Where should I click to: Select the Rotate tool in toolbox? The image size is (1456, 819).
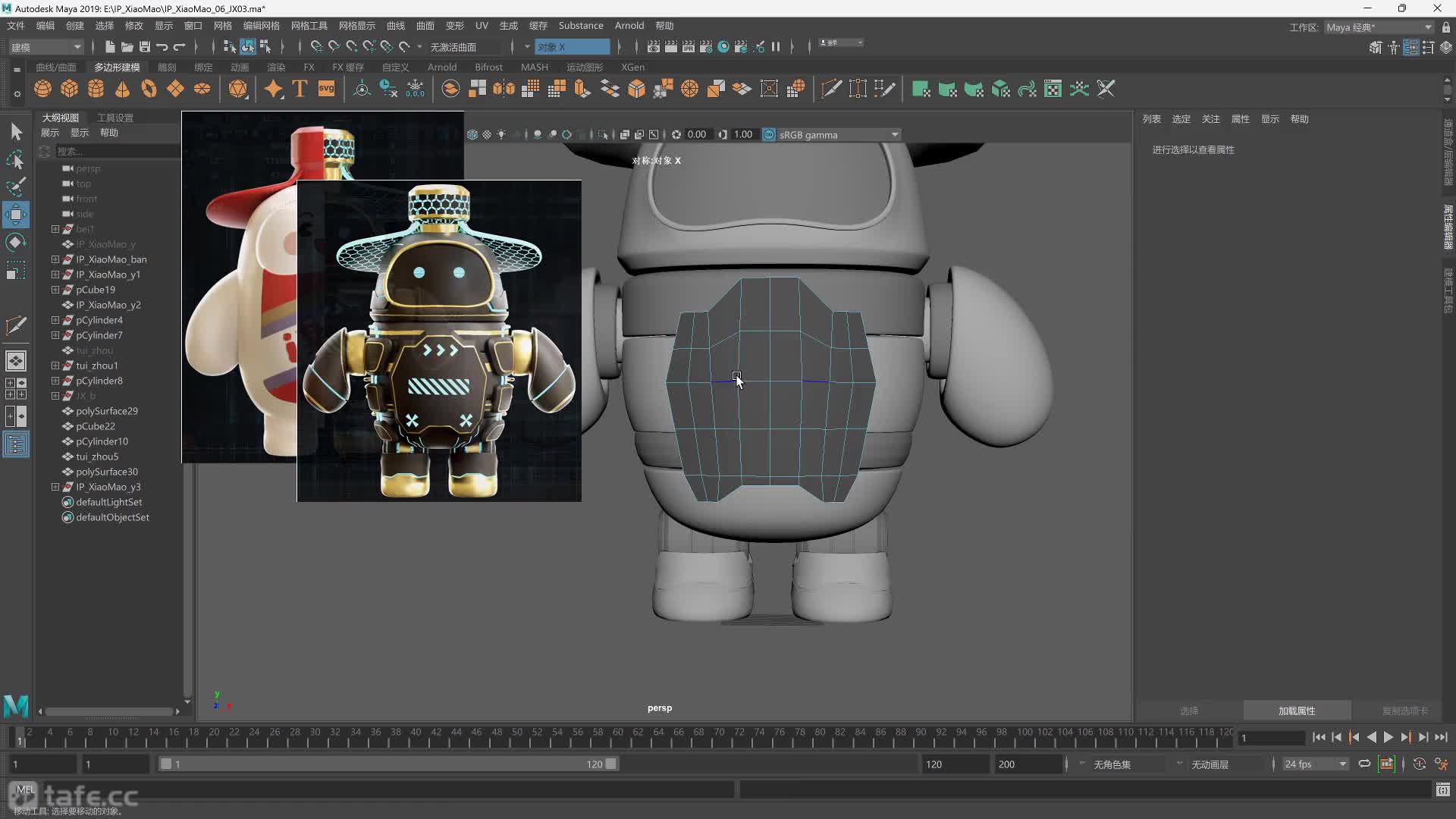click(16, 243)
